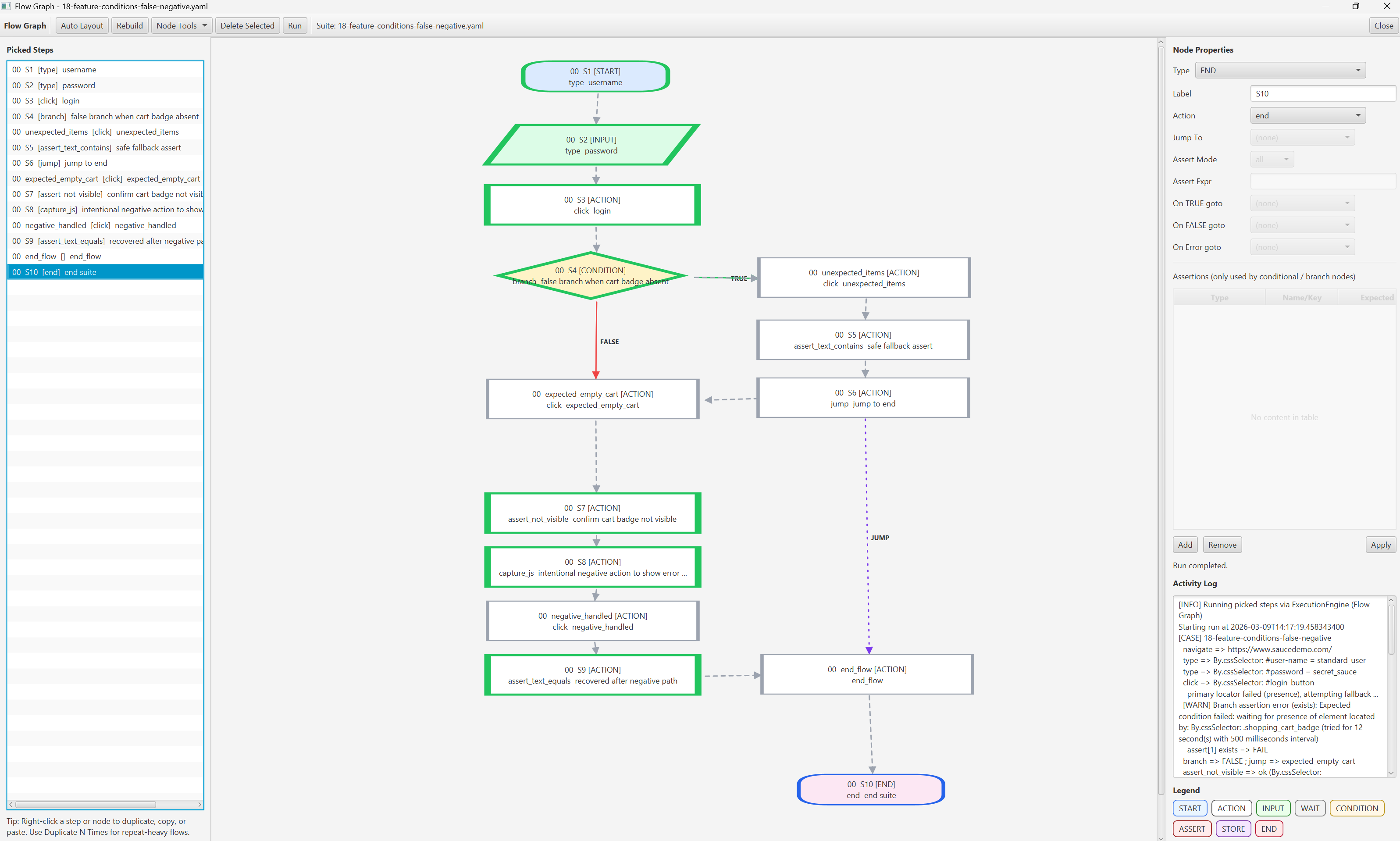1400x841 pixels.
Task: Click the S6 jump to end node
Action: (862, 398)
